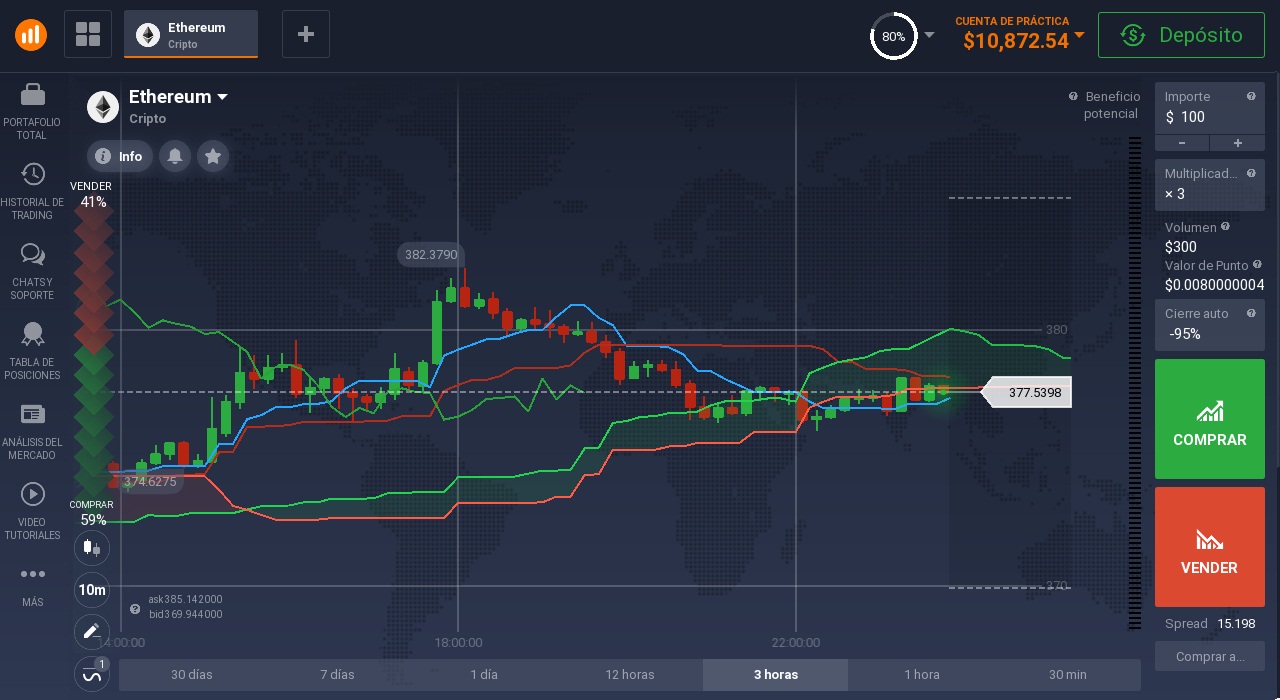Screen dimensions: 1280x700
Task: Click the 382.3790 high price label
Action: (x=431, y=255)
